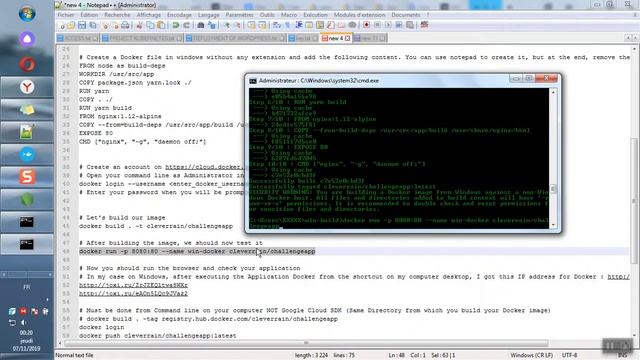Click the clock showing 00:20
The width and height of the screenshot is (640, 360).
pyautogui.click(x=27, y=333)
